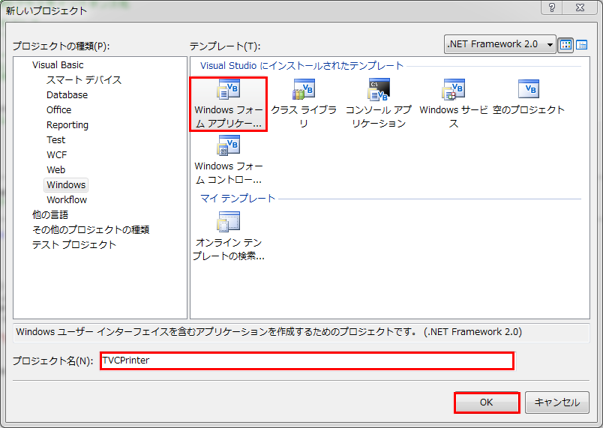The width and height of the screenshot is (603, 428).
Task: Click the キャンセル button
Action: click(557, 403)
